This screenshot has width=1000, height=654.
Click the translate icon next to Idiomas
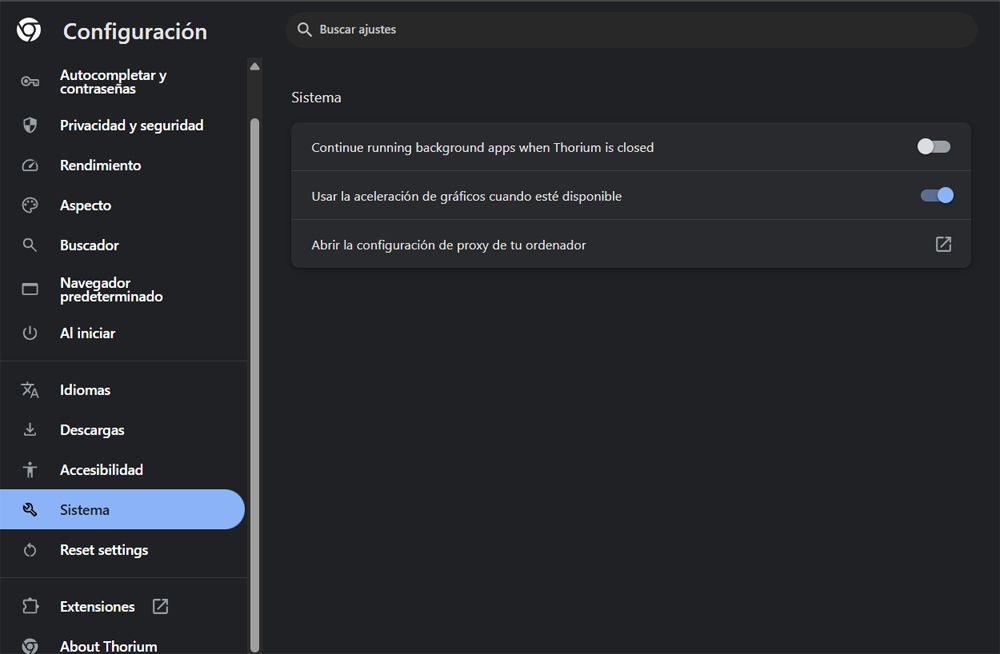pyautogui.click(x=30, y=390)
